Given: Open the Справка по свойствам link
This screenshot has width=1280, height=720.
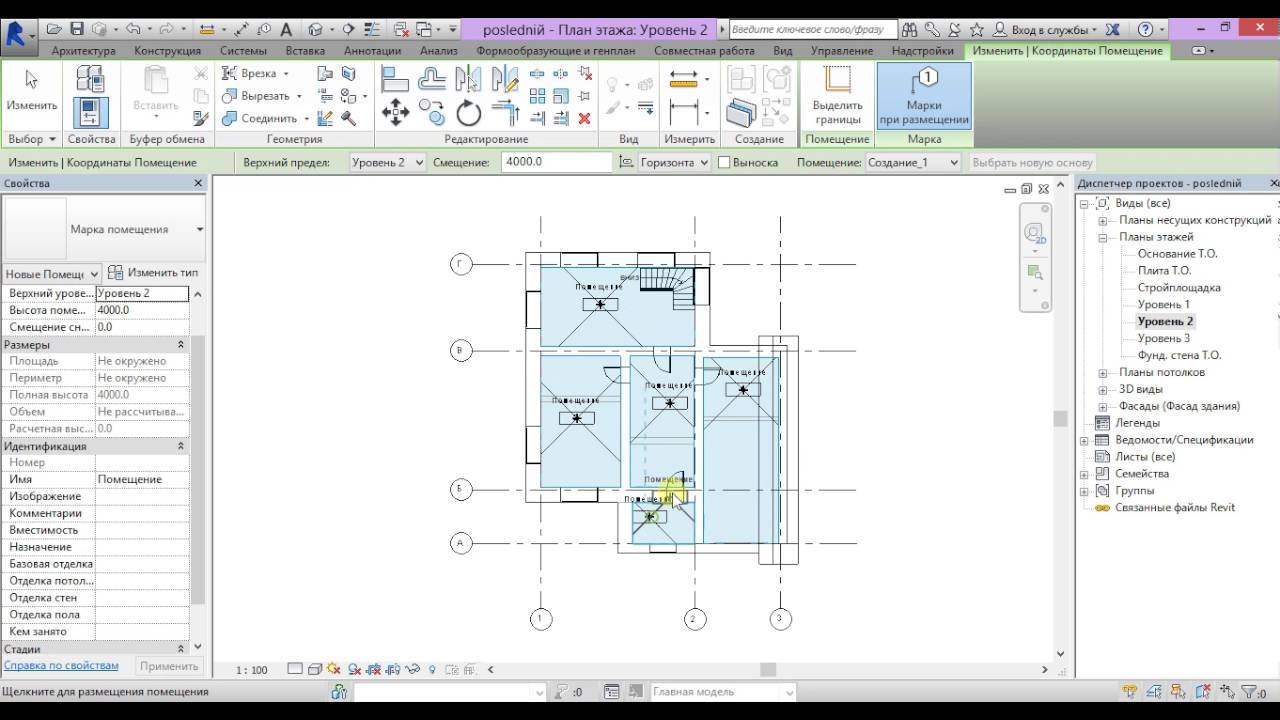Looking at the screenshot, I should (x=61, y=665).
